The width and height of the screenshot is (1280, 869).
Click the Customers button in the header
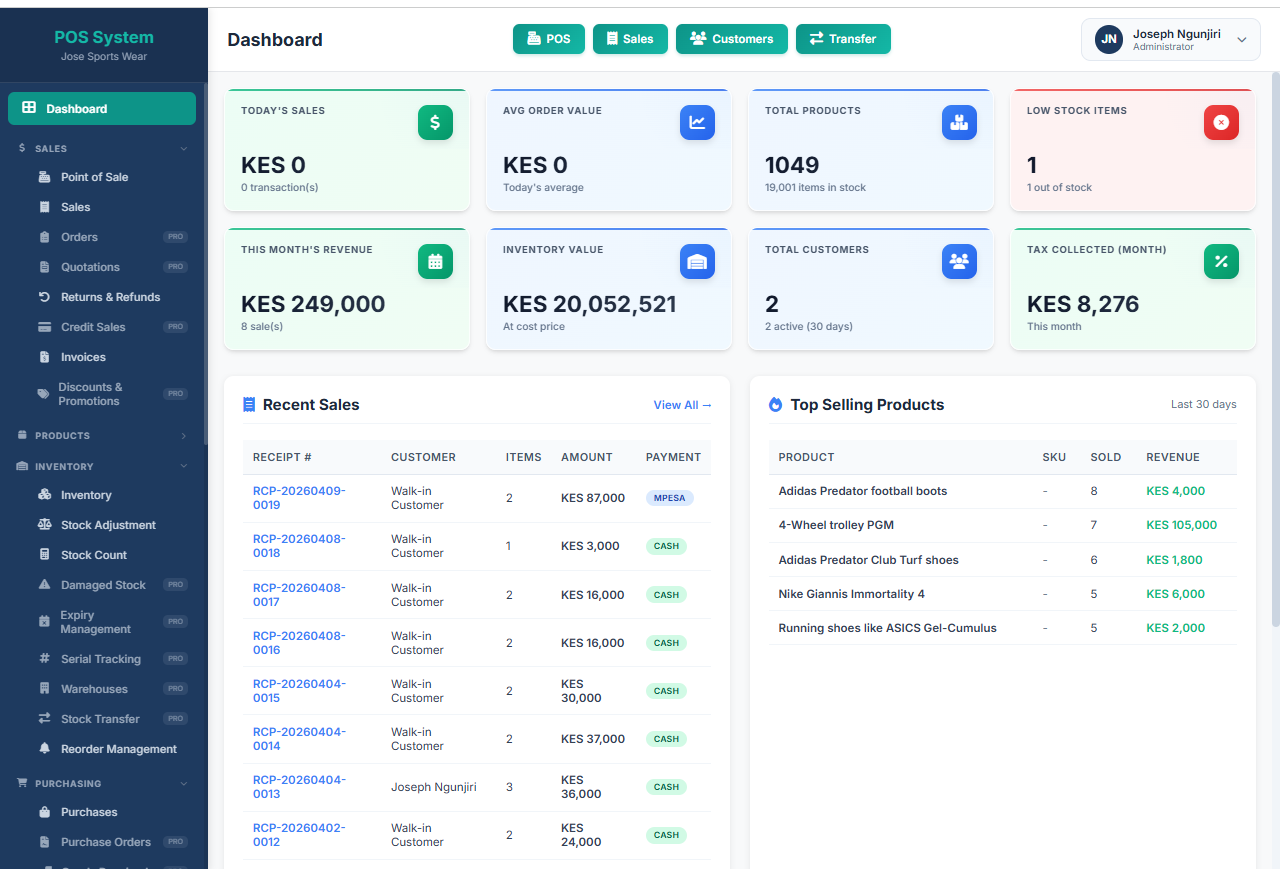tap(731, 38)
